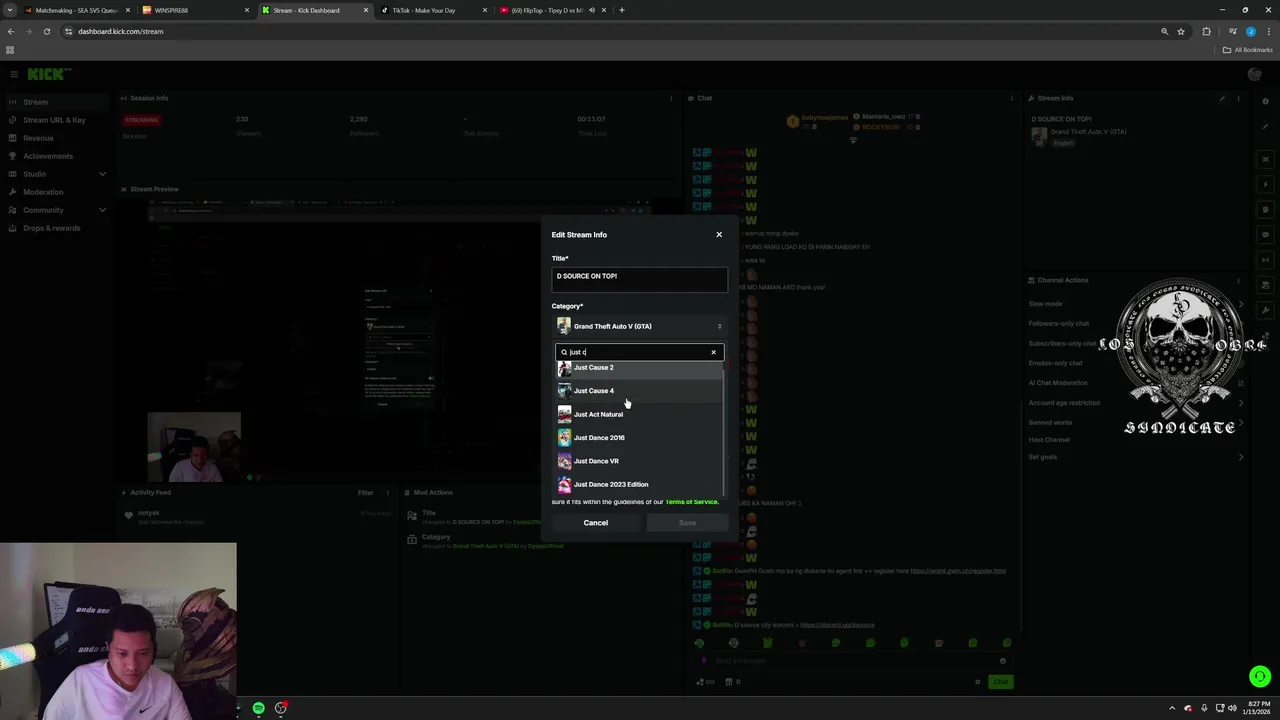Pick Just Dance 2023 Edition category
The width and height of the screenshot is (1280, 720).
point(637,484)
